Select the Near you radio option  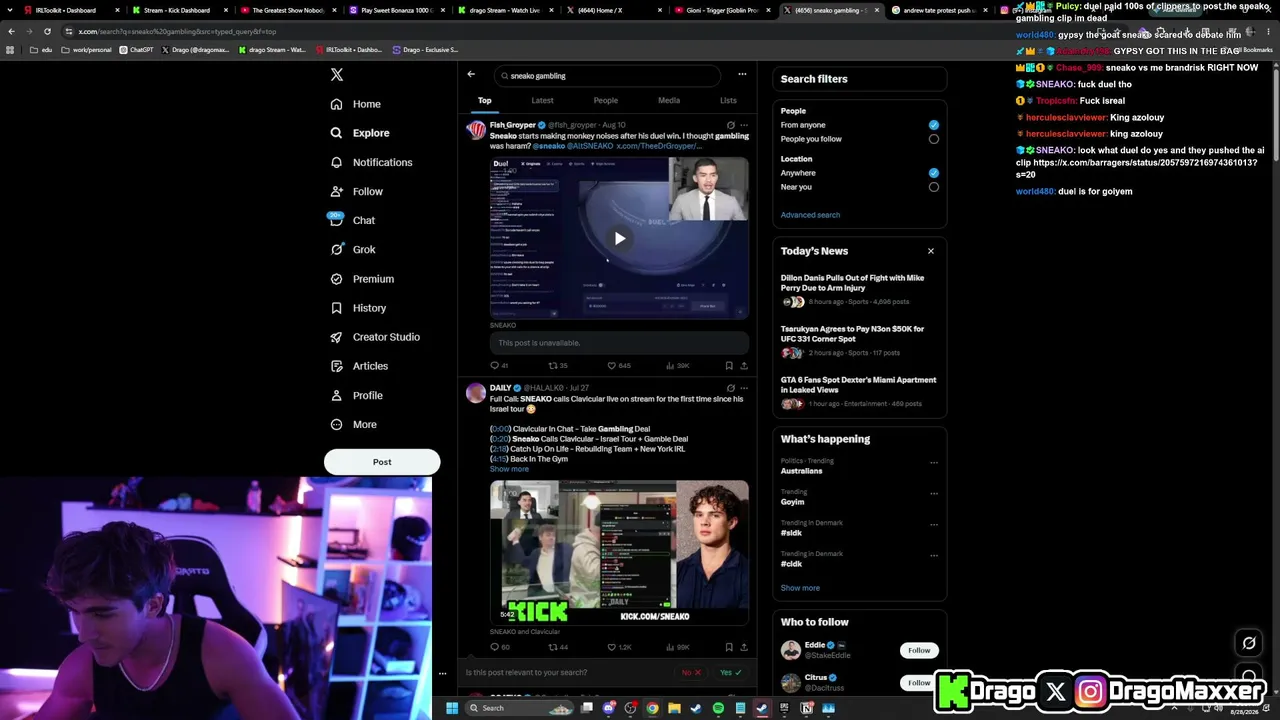(934, 187)
